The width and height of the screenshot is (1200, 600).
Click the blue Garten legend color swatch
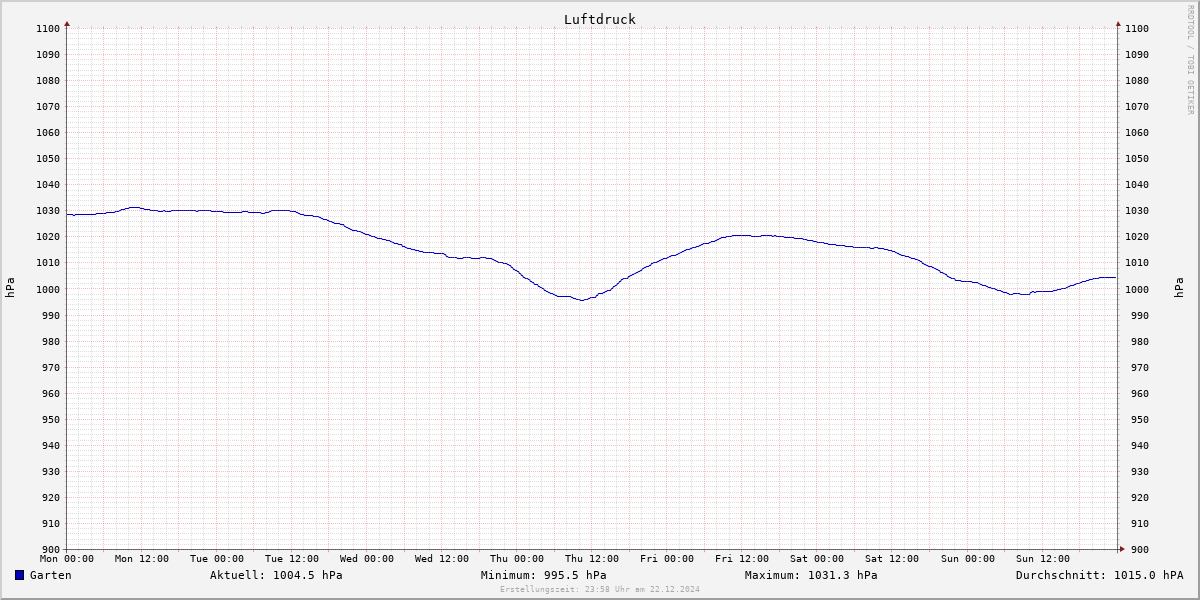[19, 575]
